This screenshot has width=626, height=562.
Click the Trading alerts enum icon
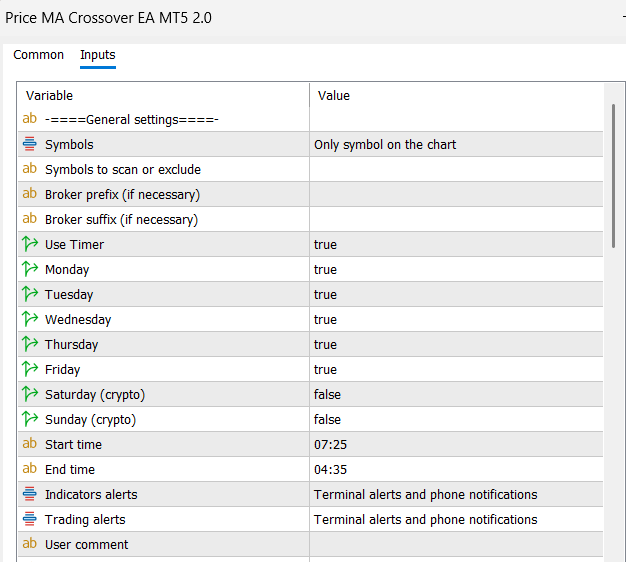[29, 520]
